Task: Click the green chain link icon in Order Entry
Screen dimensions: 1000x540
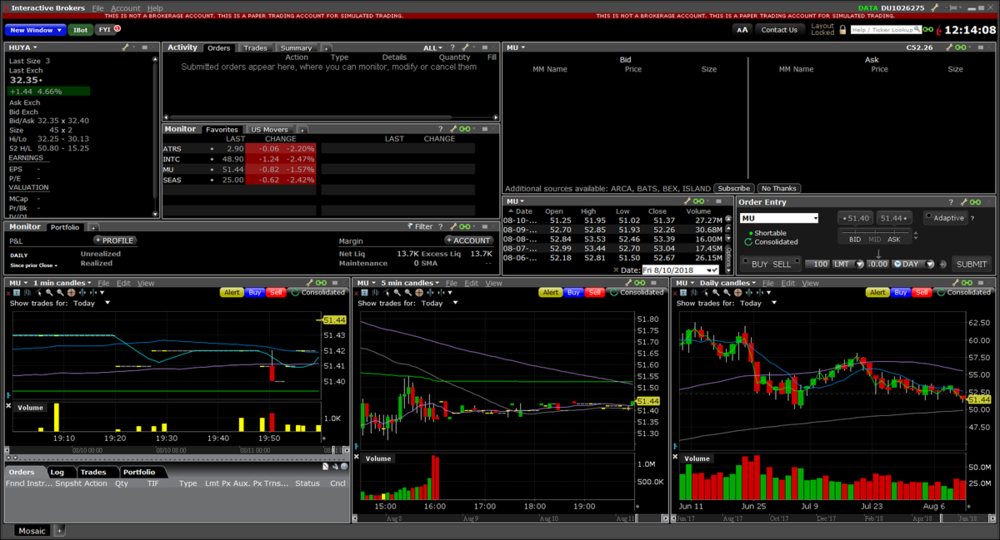Action: 975,202
